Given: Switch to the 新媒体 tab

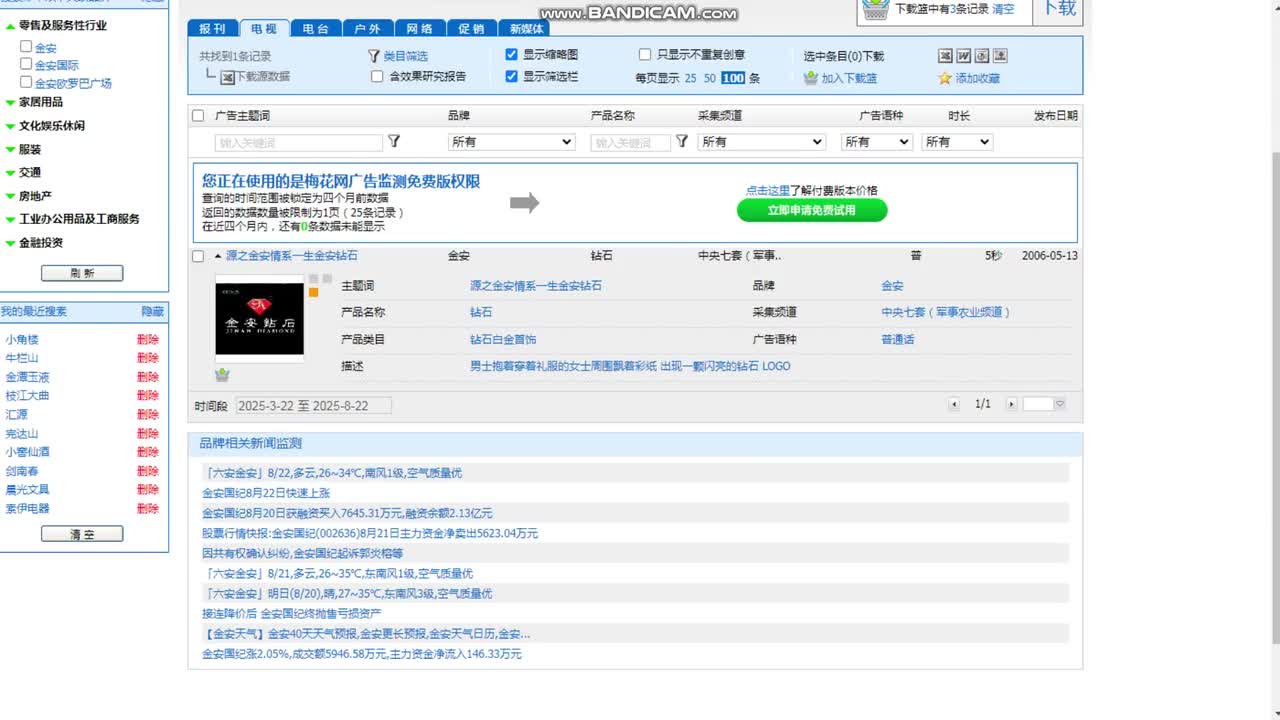Looking at the screenshot, I should (524, 29).
